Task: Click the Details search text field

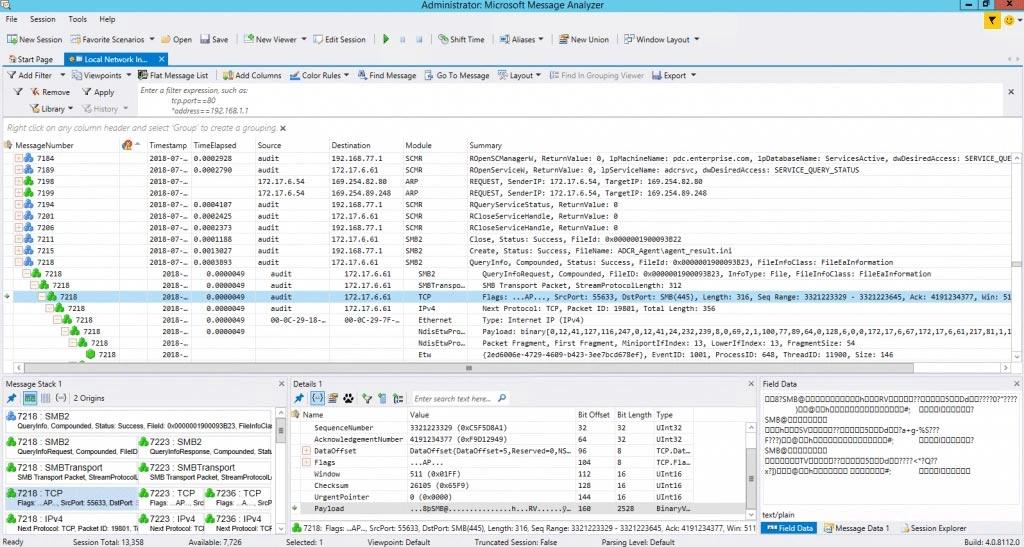Action: [x=455, y=398]
